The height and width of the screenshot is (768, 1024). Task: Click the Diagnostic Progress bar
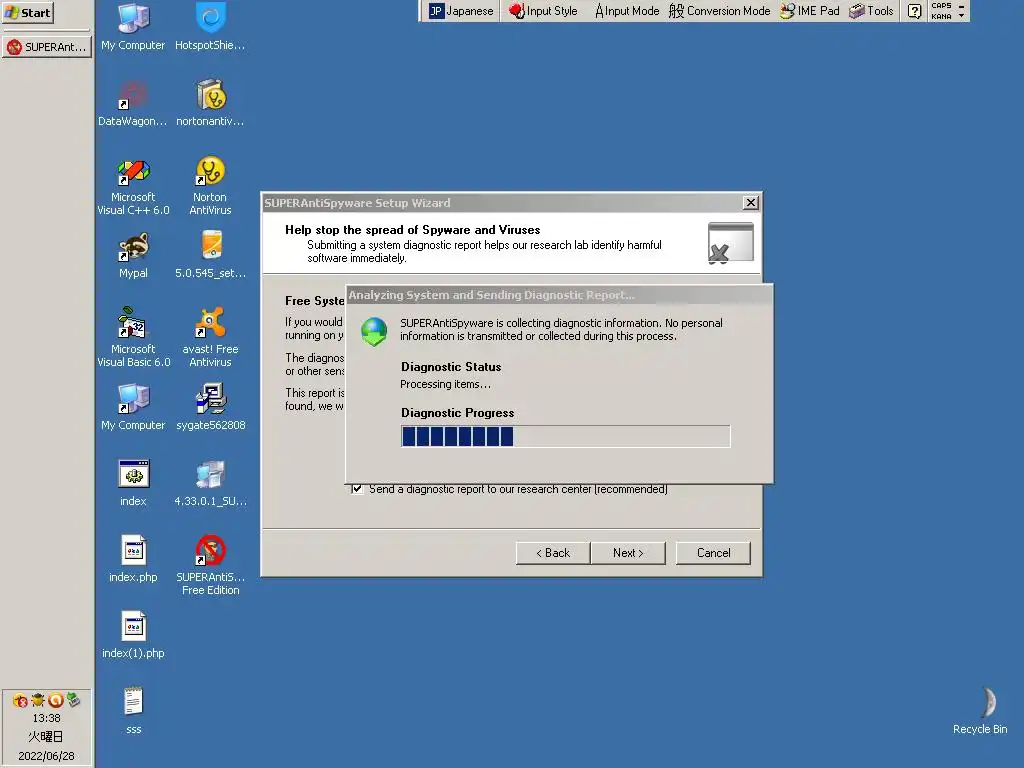tap(566, 436)
